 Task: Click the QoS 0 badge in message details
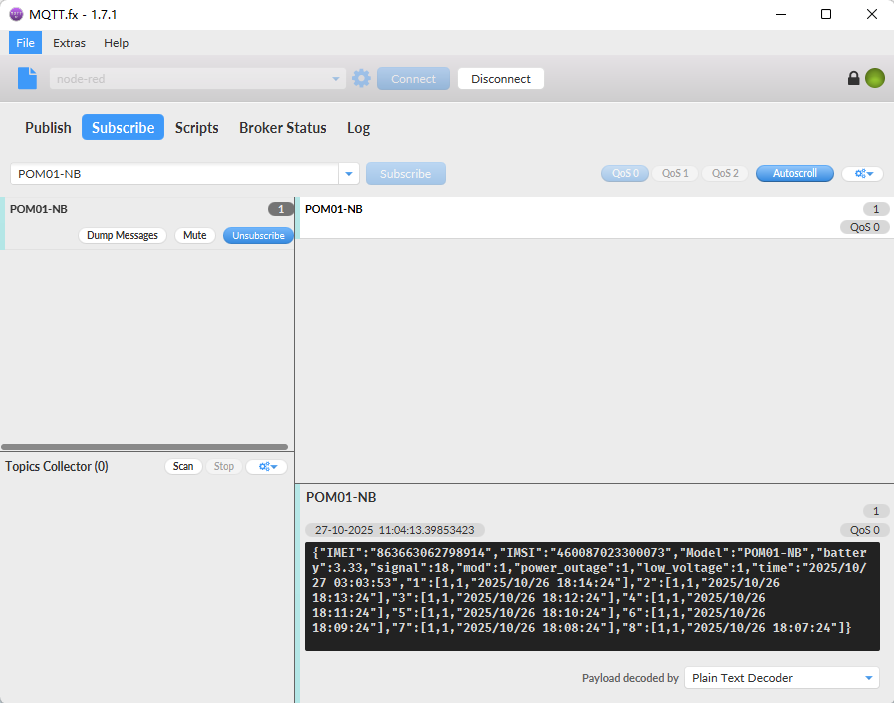click(864, 530)
